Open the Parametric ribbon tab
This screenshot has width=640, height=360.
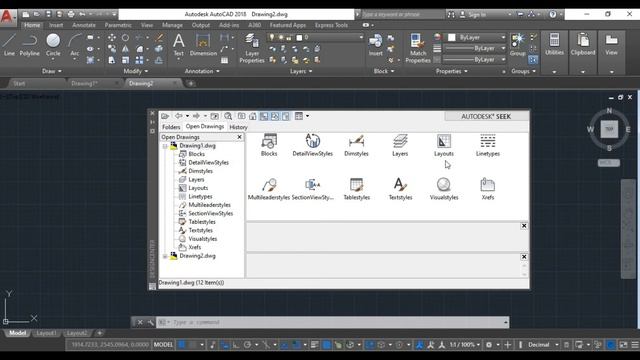118,25
